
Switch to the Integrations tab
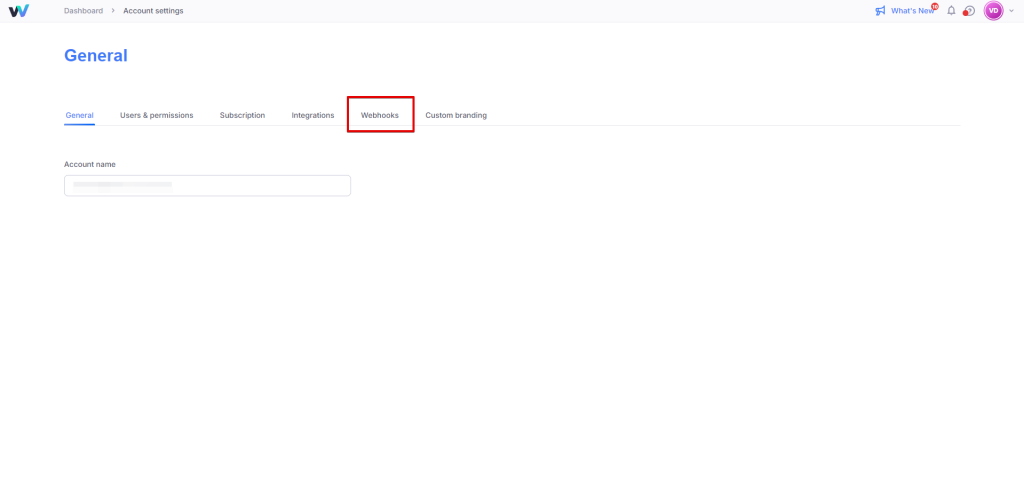point(313,116)
